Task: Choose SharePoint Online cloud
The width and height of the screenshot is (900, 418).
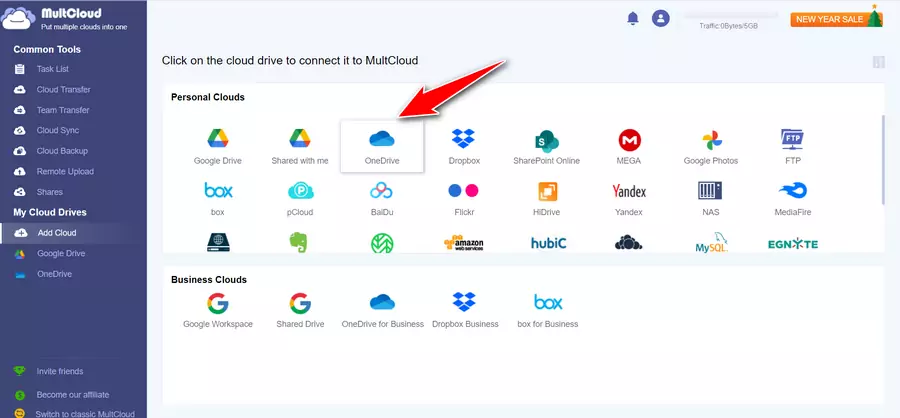Action: tap(546, 146)
